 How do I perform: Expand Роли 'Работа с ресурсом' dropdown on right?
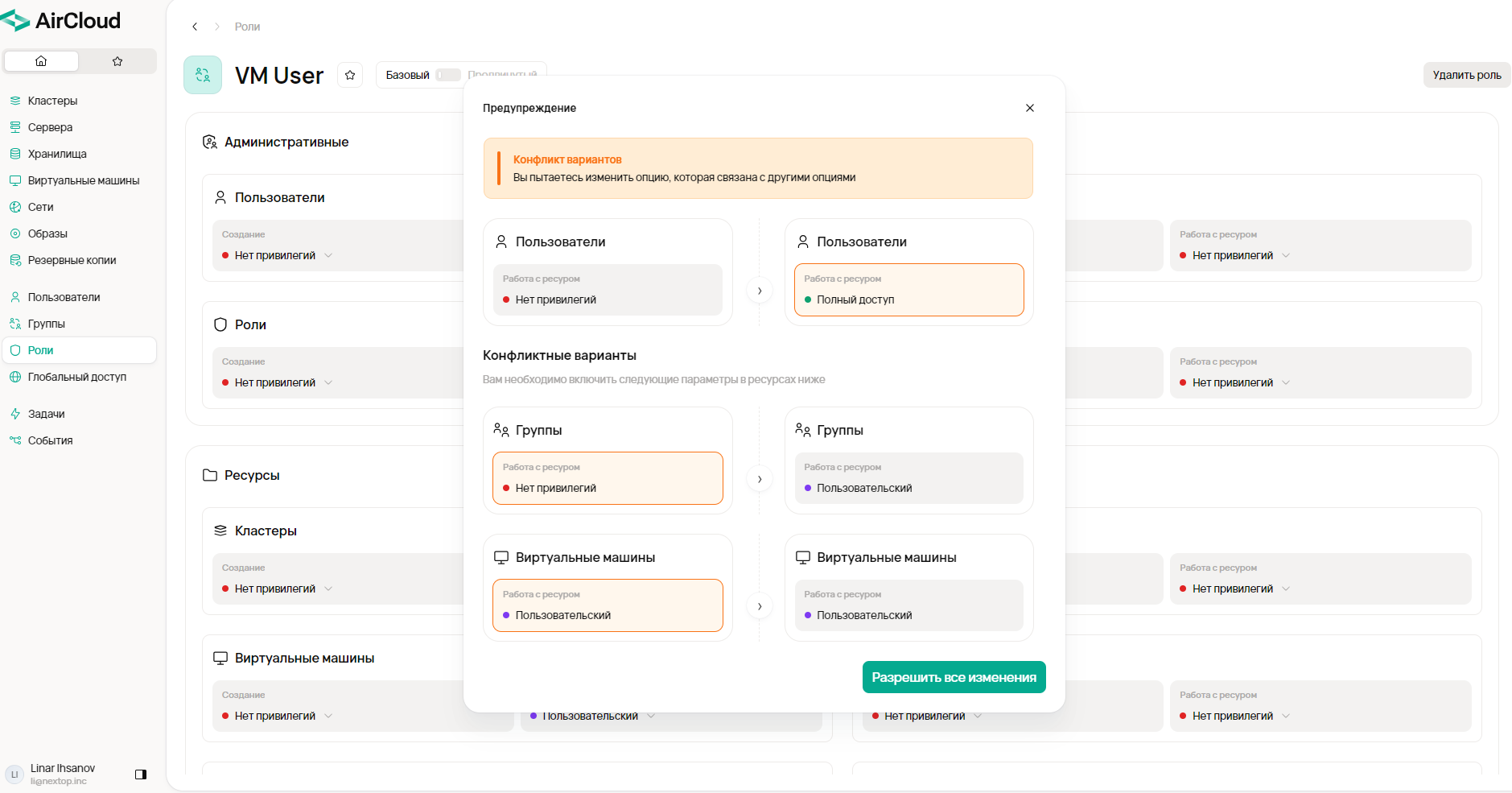pos(1235,382)
